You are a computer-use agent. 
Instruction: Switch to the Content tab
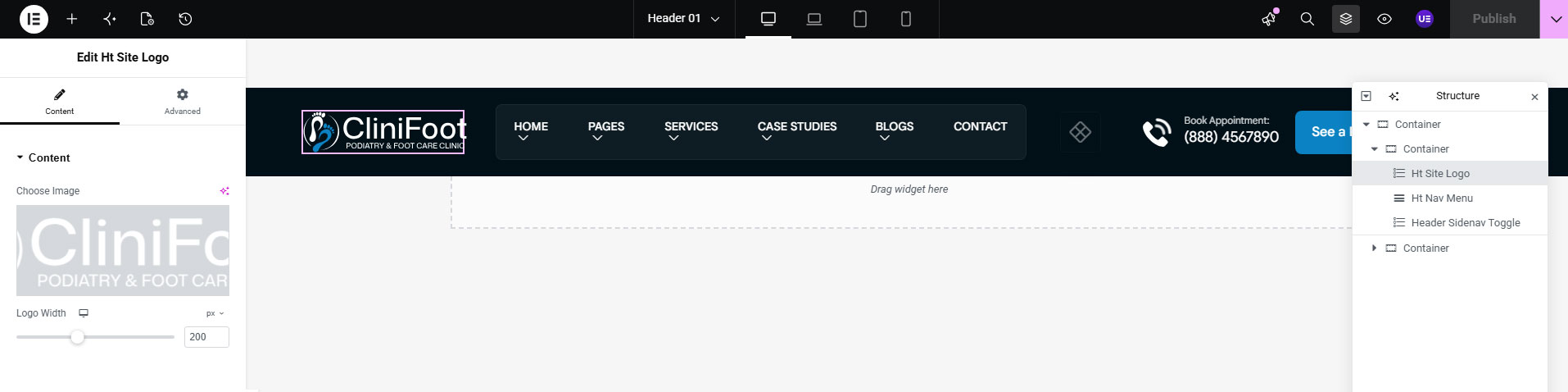point(60,102)
